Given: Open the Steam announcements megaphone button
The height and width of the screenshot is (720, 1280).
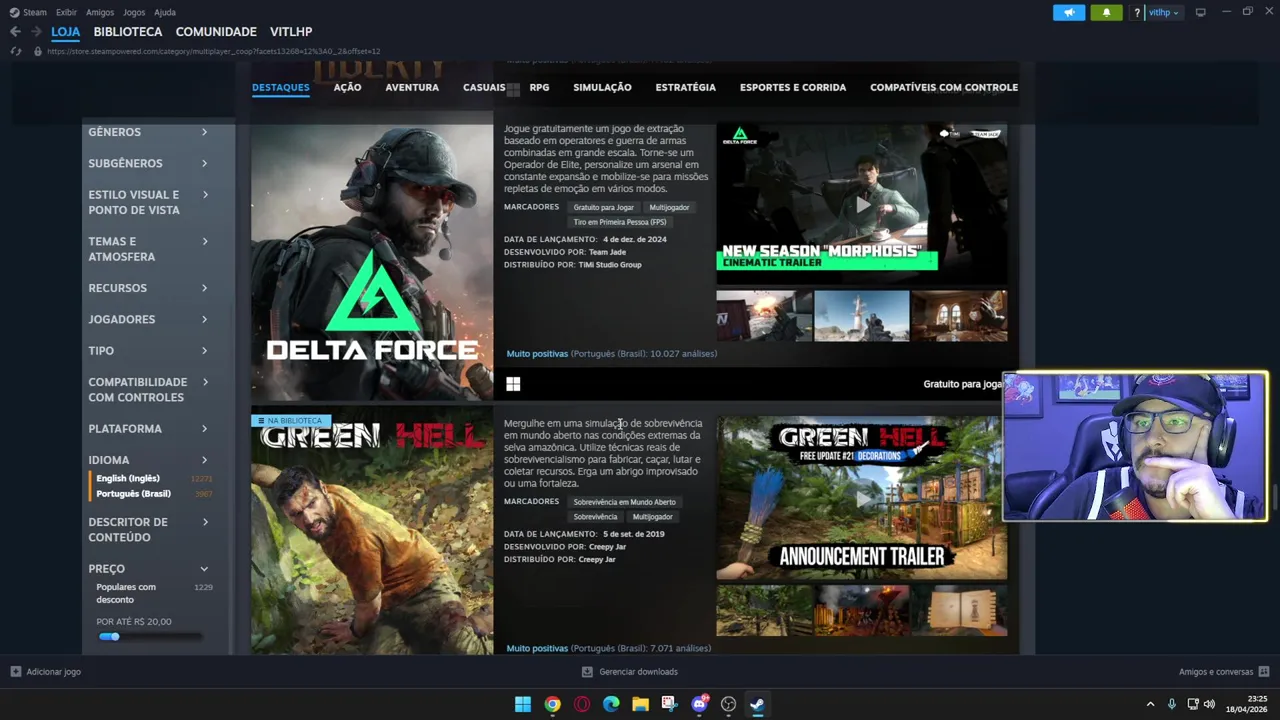Looking at the screenshot, I should click(1069, 13).
